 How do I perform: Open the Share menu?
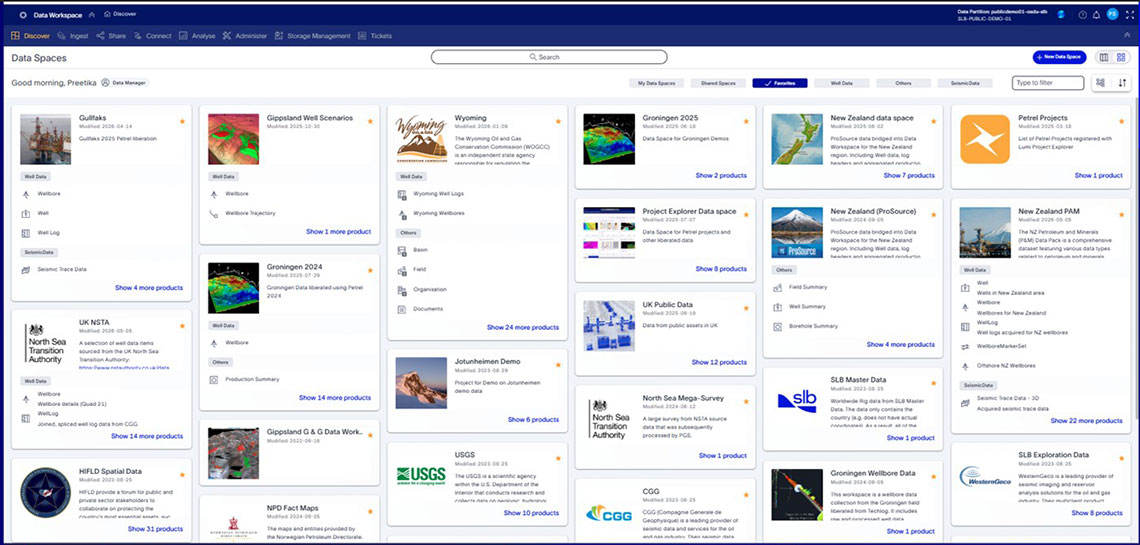coord(111,36)
